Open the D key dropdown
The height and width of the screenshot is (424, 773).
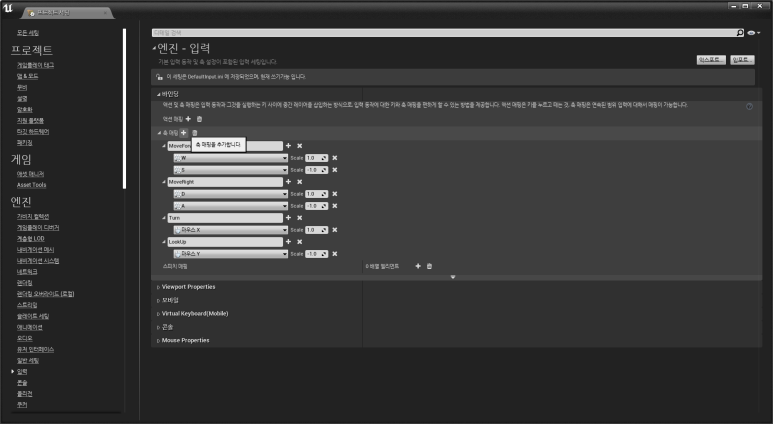pyautogui.click(x=231, y=194)
